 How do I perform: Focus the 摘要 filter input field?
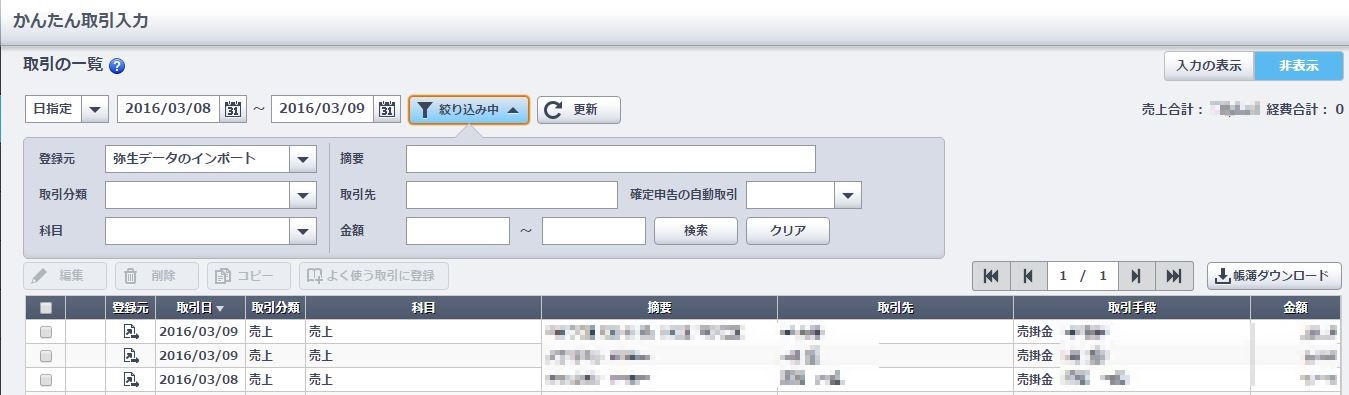tap(611, 159)
